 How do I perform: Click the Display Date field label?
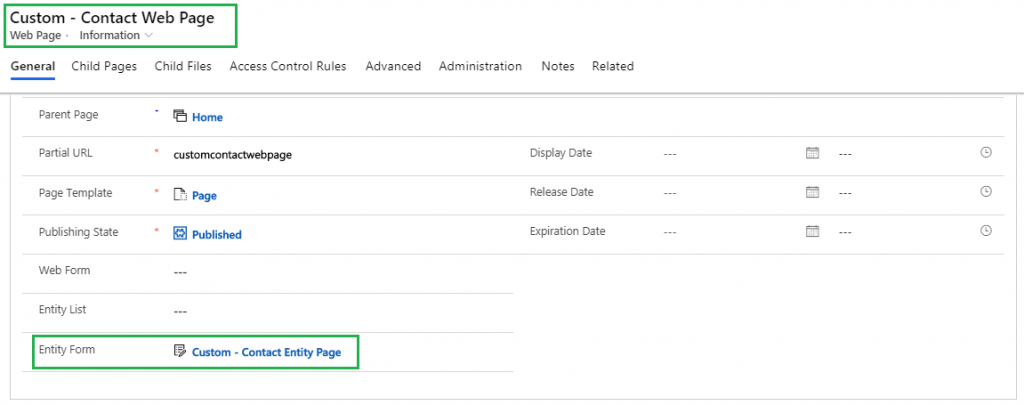coord(561,153)
